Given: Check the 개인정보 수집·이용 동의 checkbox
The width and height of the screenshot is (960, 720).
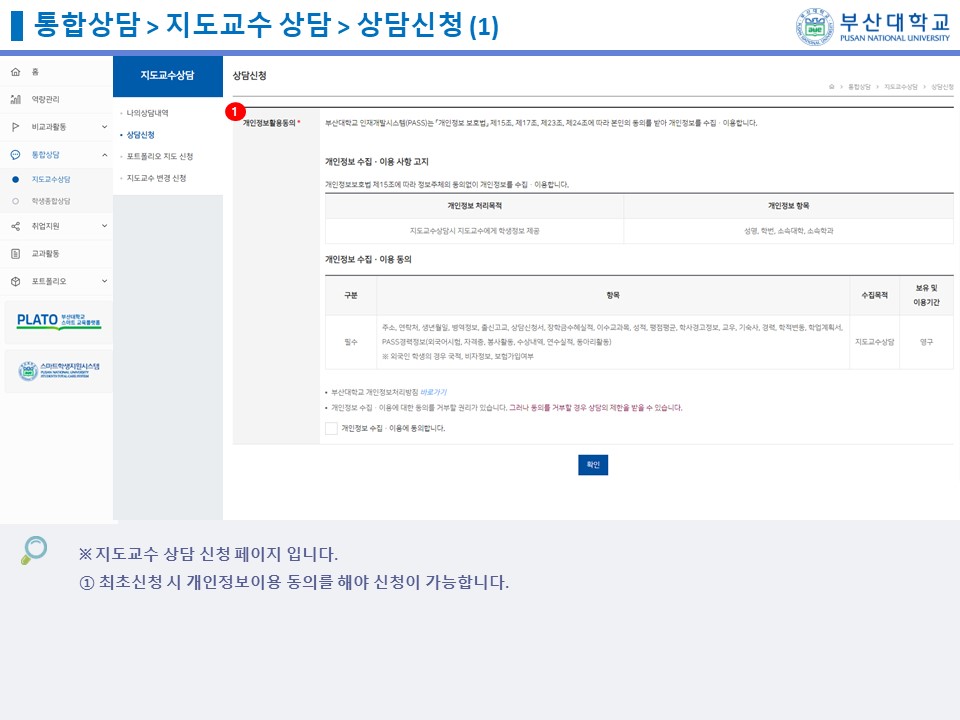Looking at the screenshot, I should coord(331,428).
